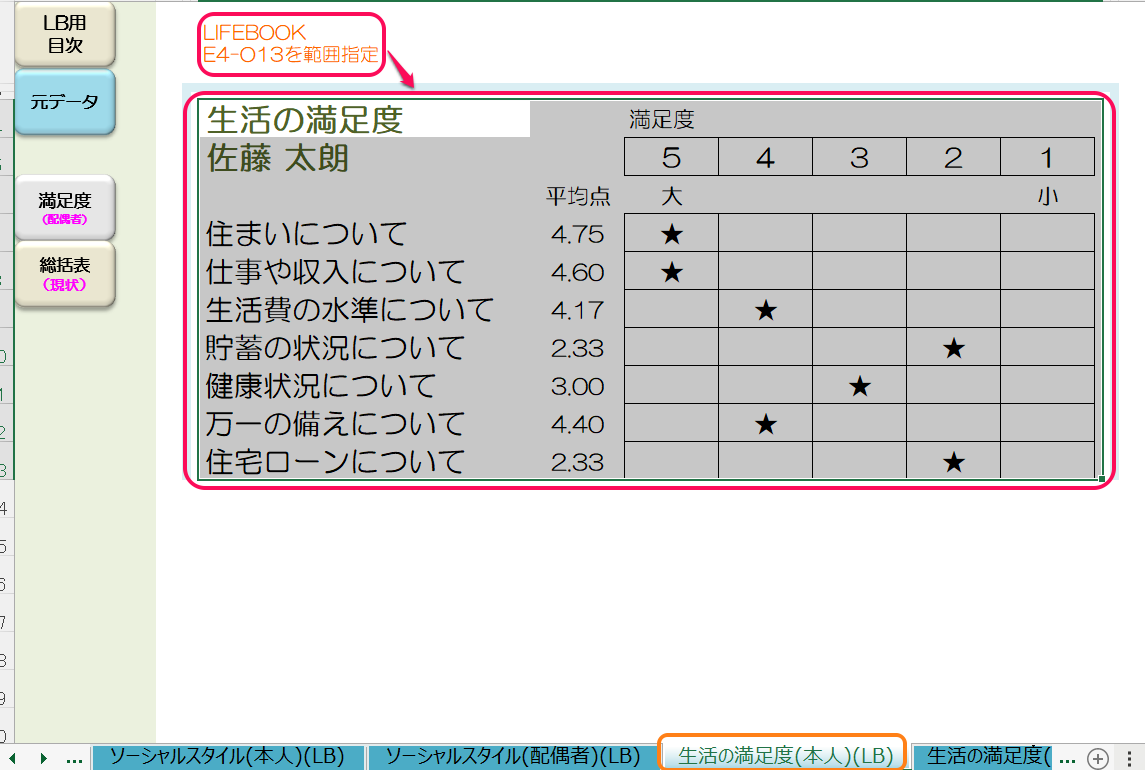The image size is (1145, 770).
Task: Click the right ellipsis for more sheets
Action: click(1067, 757)
